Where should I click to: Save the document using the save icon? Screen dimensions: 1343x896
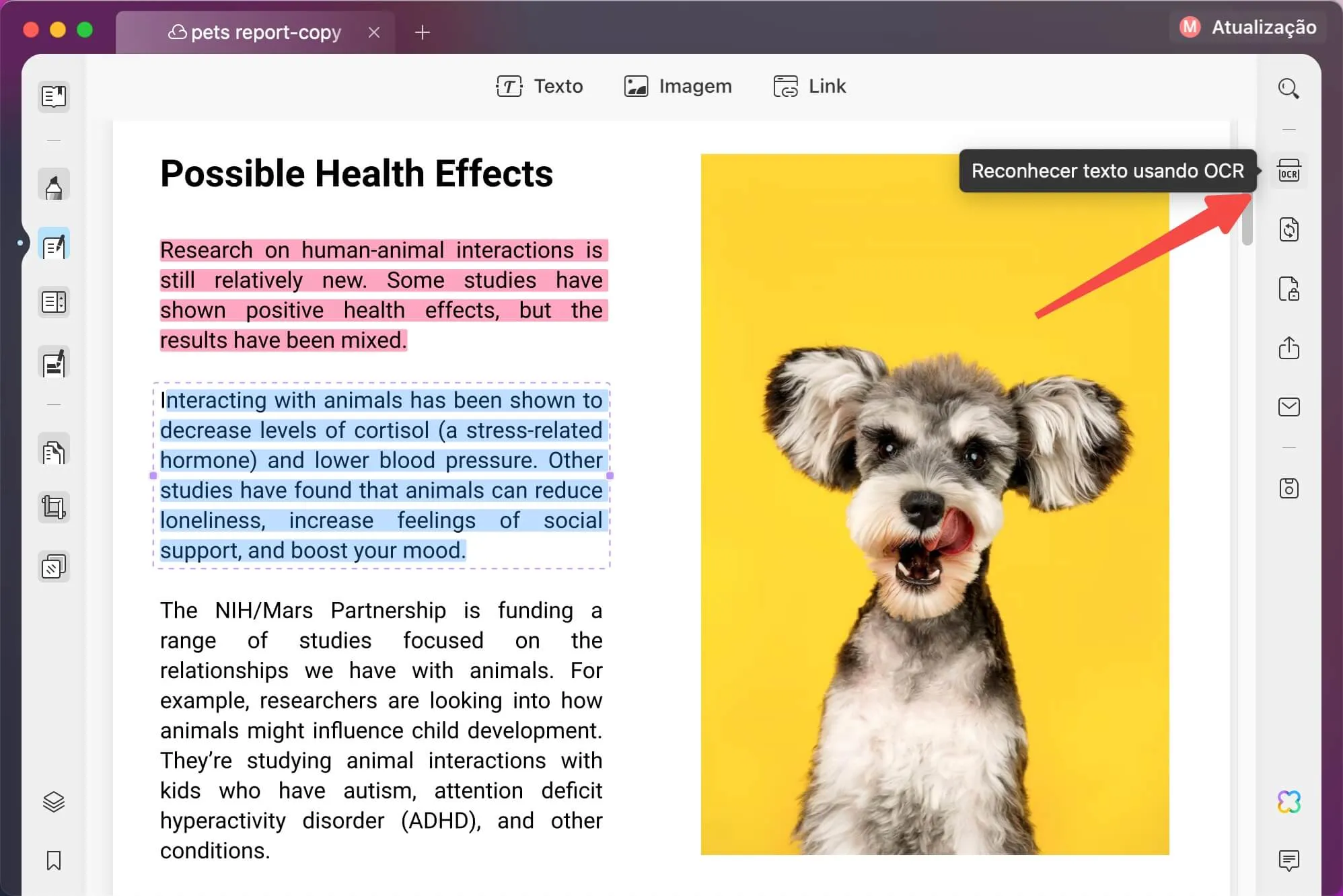pyautogui.click(x=1289, y=489)
